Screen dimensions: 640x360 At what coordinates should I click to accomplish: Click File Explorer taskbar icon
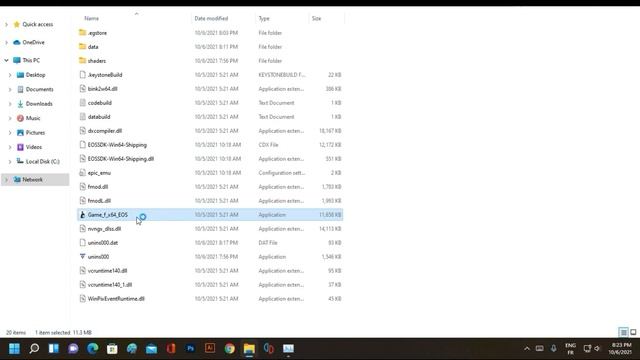pos(249,348)
